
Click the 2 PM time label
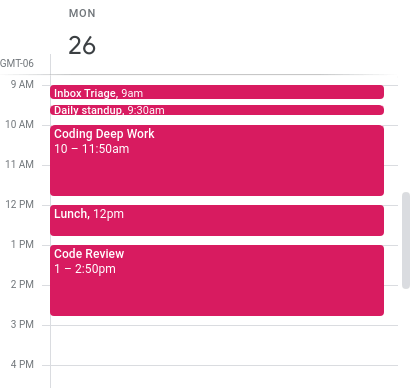click(x=22, y=284)
